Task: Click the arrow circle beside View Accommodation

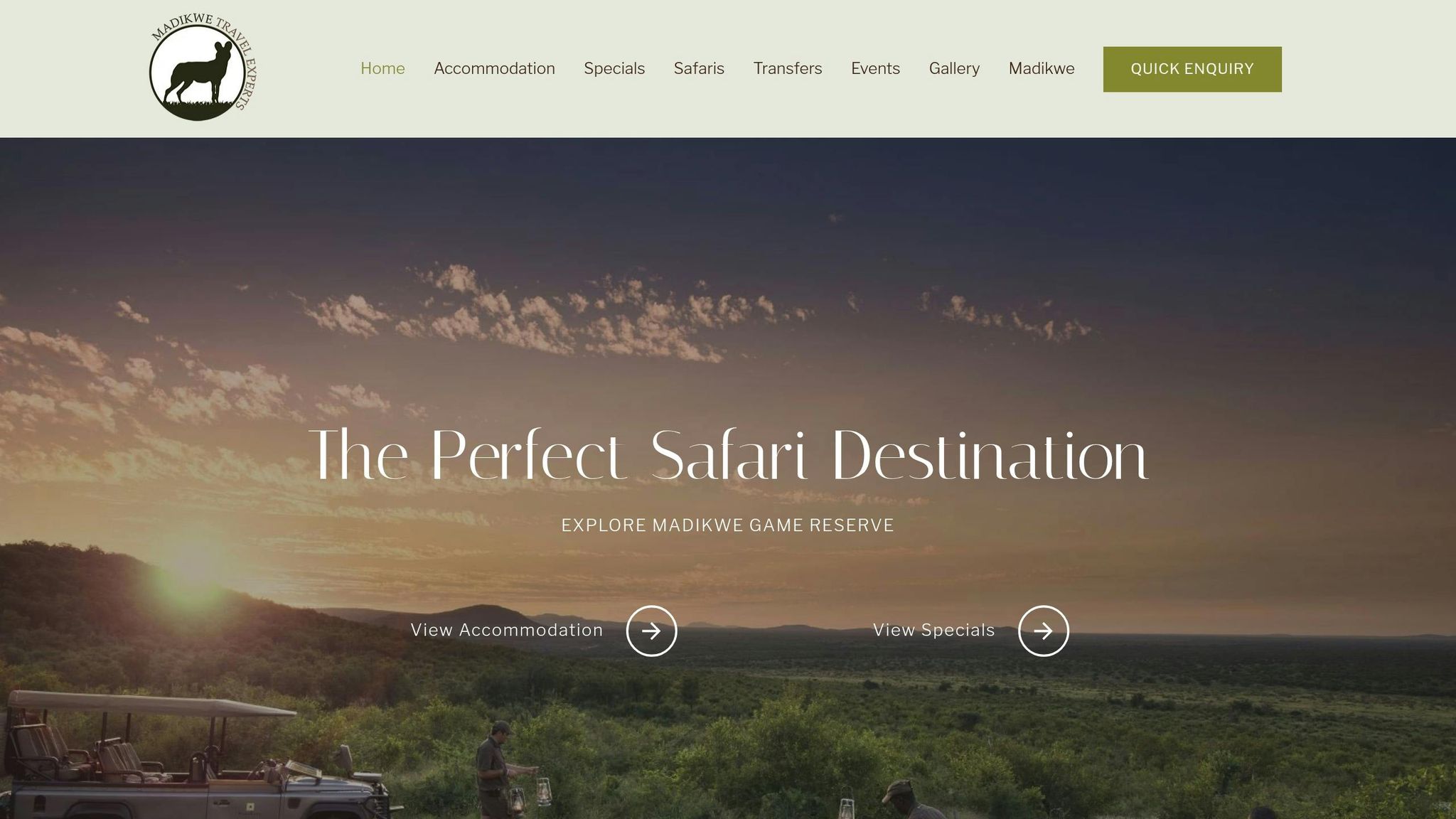Action: [x=651, y=631]
